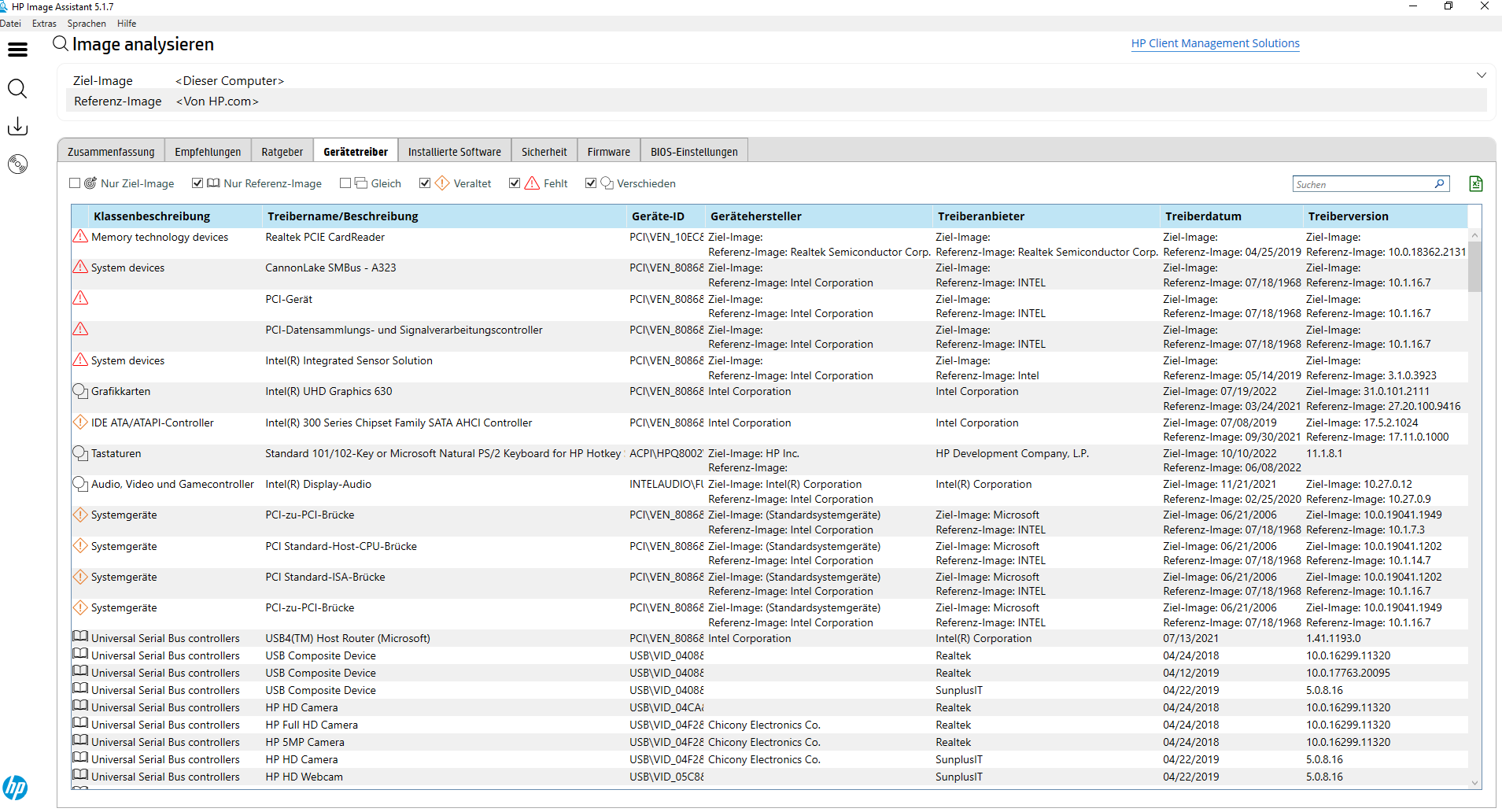Click the Image analysieren magnifier icon
Screen dimensions: 1502x812
pyautogui.click(x=61, y=44)
